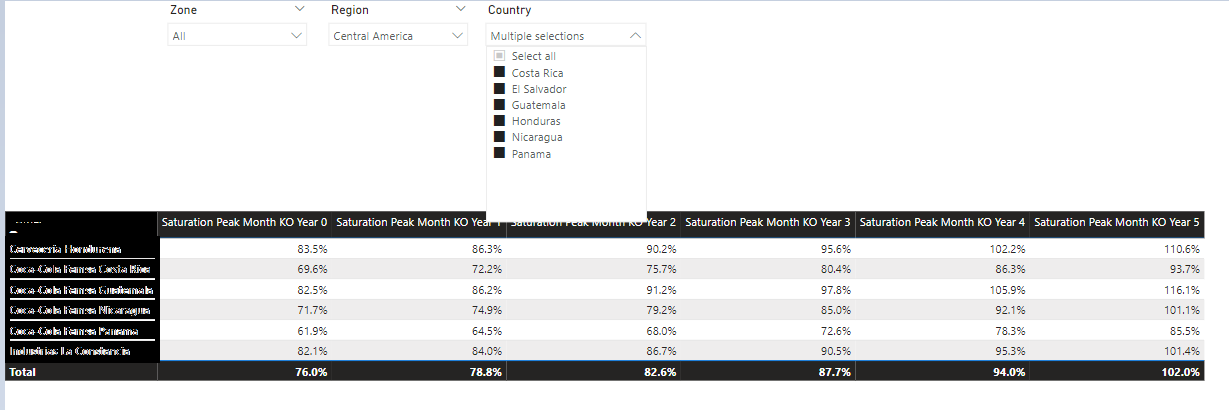Screen dimensions: 1229x410
Task: Click the 69.6% cell
Action: click(245, 269)
